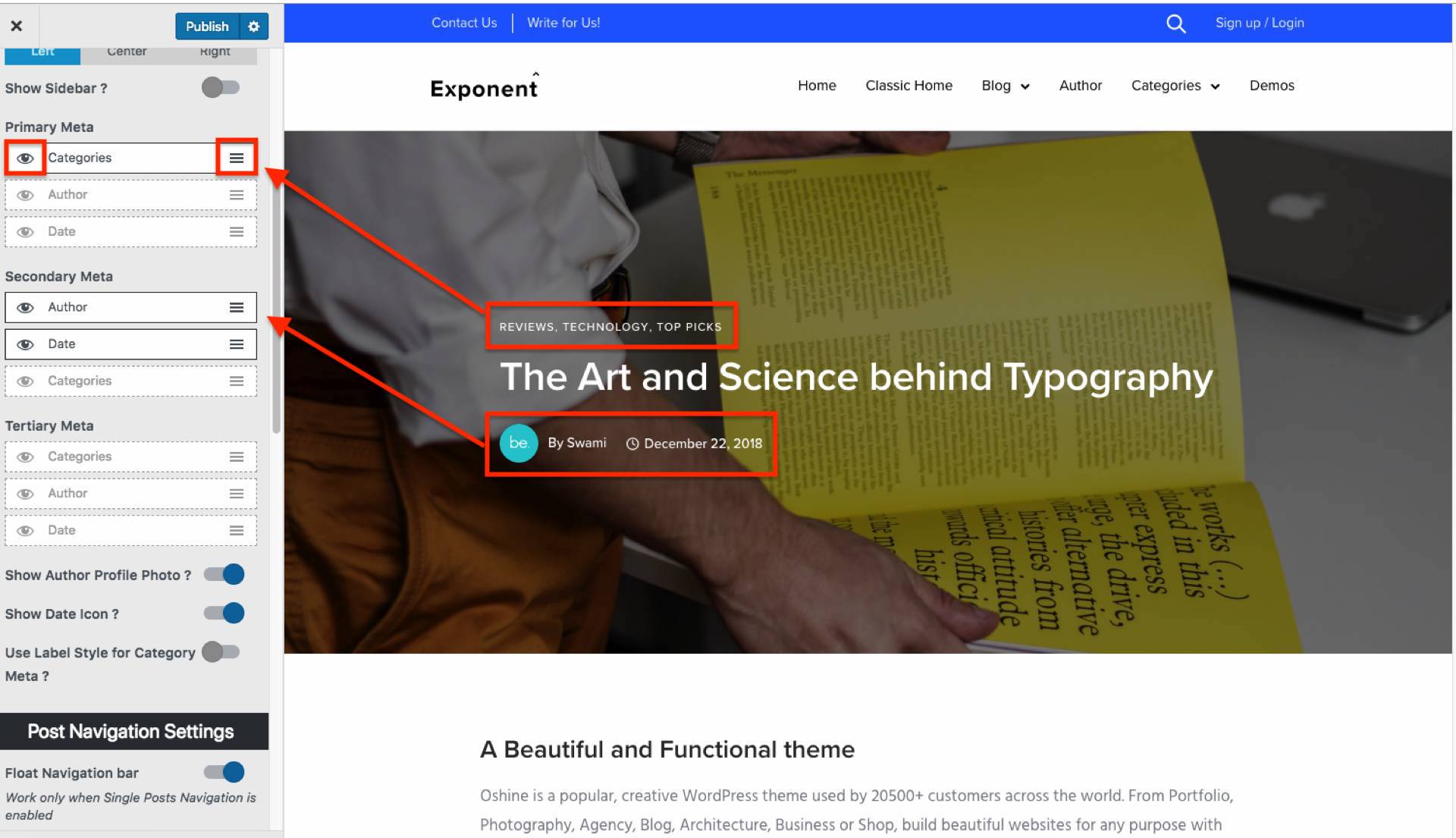This screenshot has width=1456, height=838.
Task: Click the search magnifier icon in header
Action: click(x=1175, y=24)
